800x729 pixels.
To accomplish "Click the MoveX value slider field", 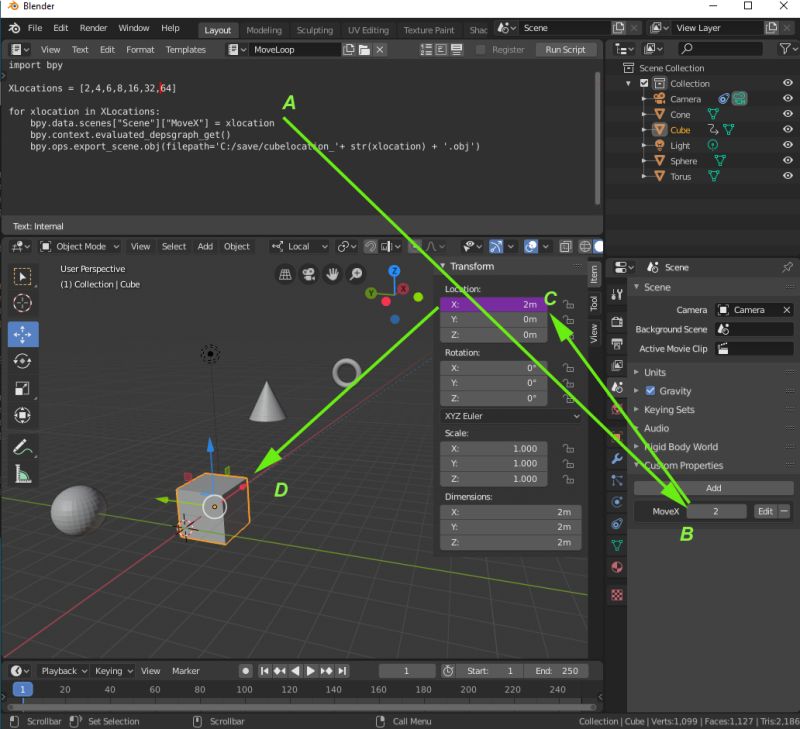I will [716, 512].
